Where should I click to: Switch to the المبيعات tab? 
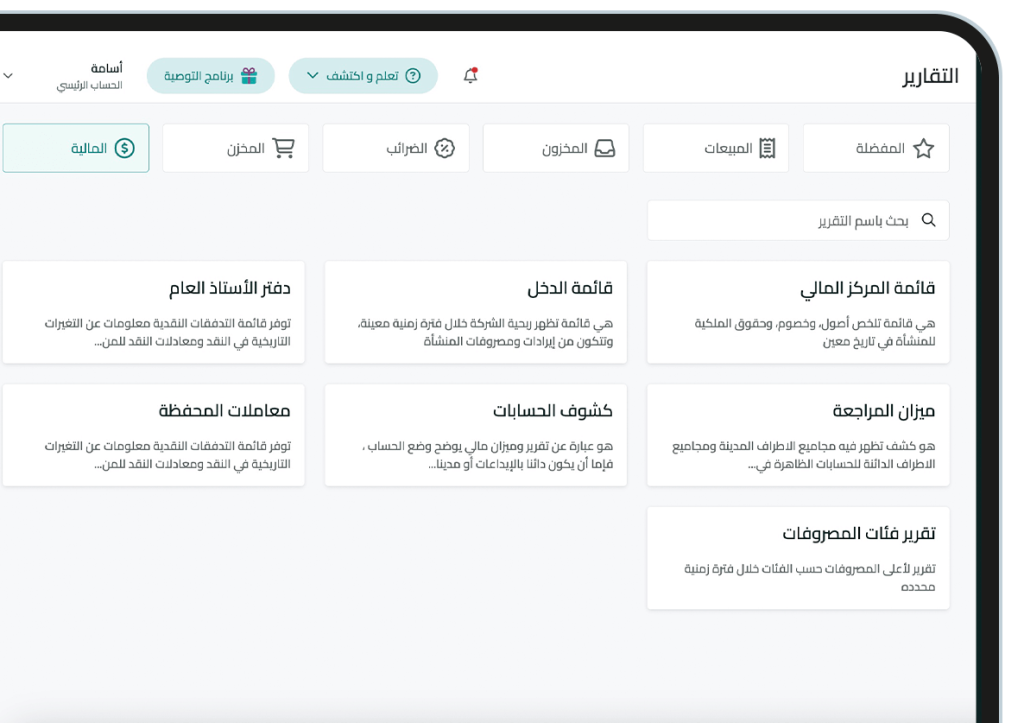(716, 149)
